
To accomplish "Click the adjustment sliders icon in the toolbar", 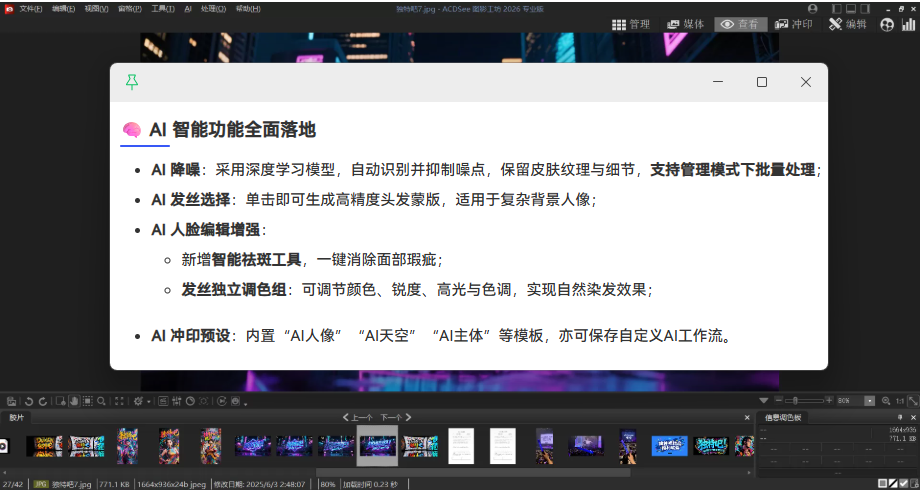I will (x=177, y=401).
